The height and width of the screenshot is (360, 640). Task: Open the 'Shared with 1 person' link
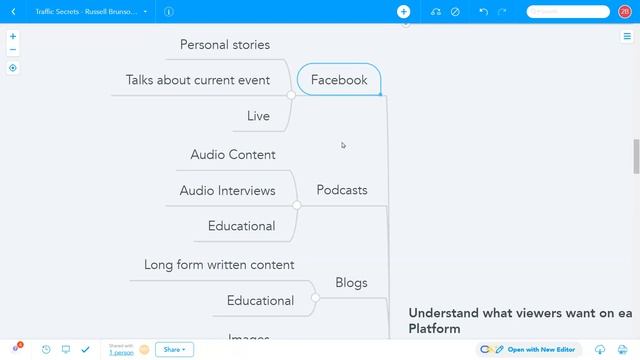pyautogui.click(x=121, y=350)
